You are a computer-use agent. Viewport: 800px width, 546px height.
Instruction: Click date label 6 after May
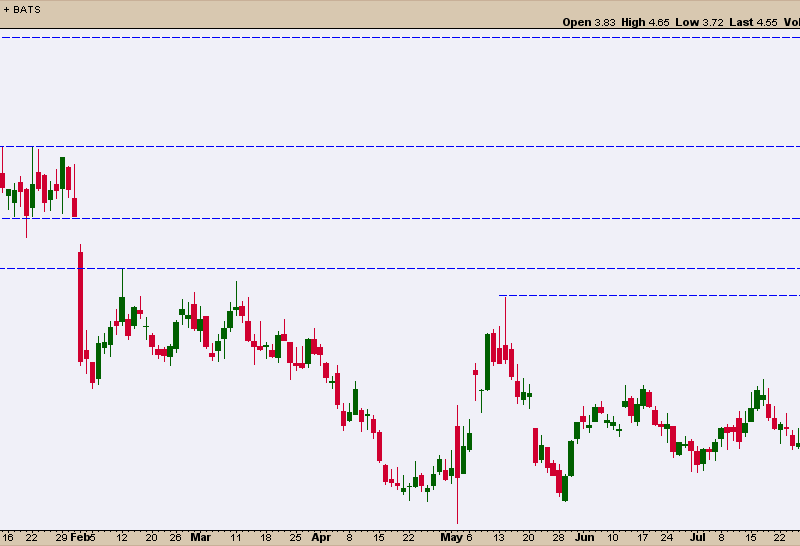pos(469,537)
